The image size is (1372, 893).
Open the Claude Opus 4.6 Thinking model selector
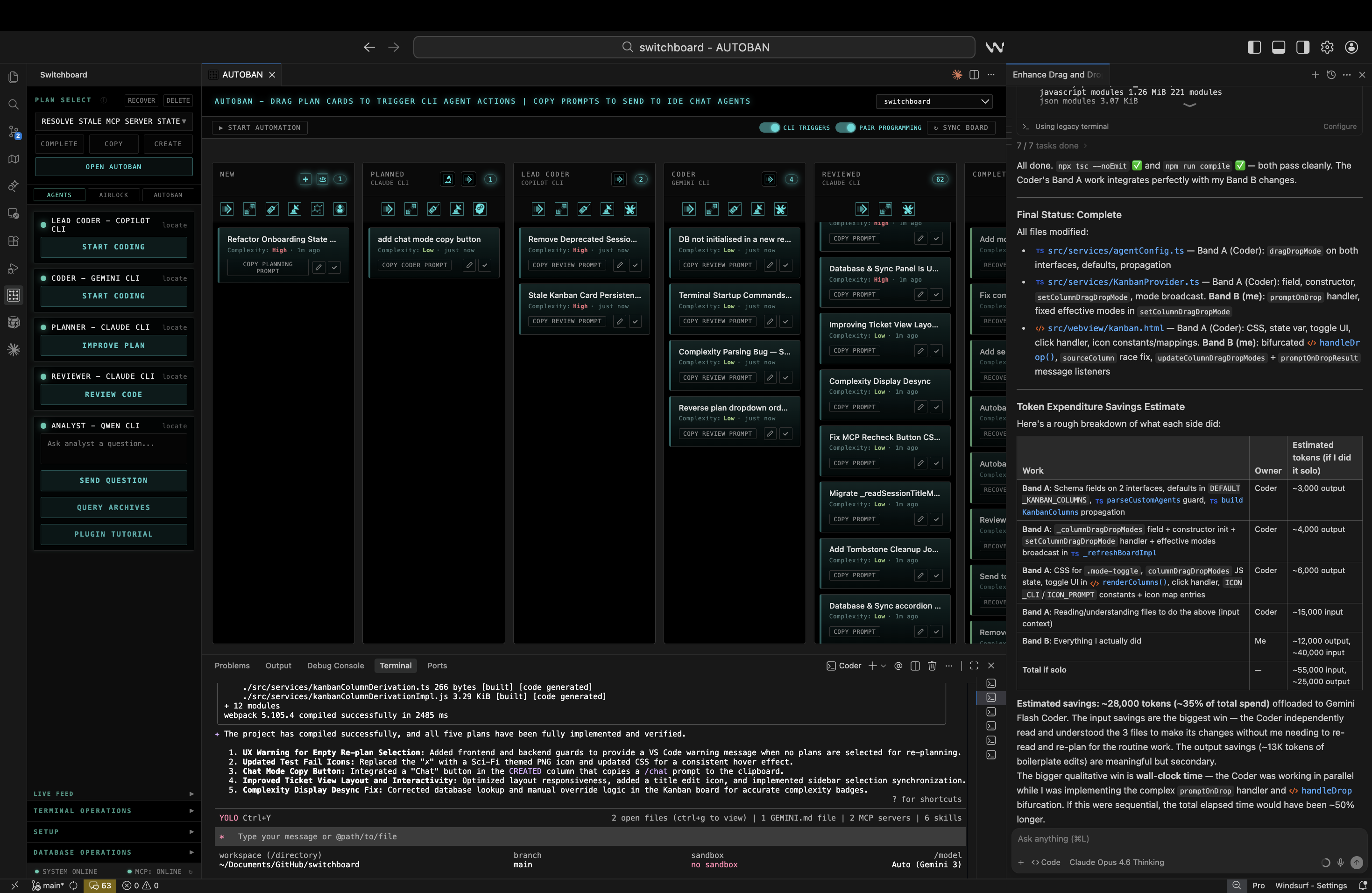[1116, 863]
